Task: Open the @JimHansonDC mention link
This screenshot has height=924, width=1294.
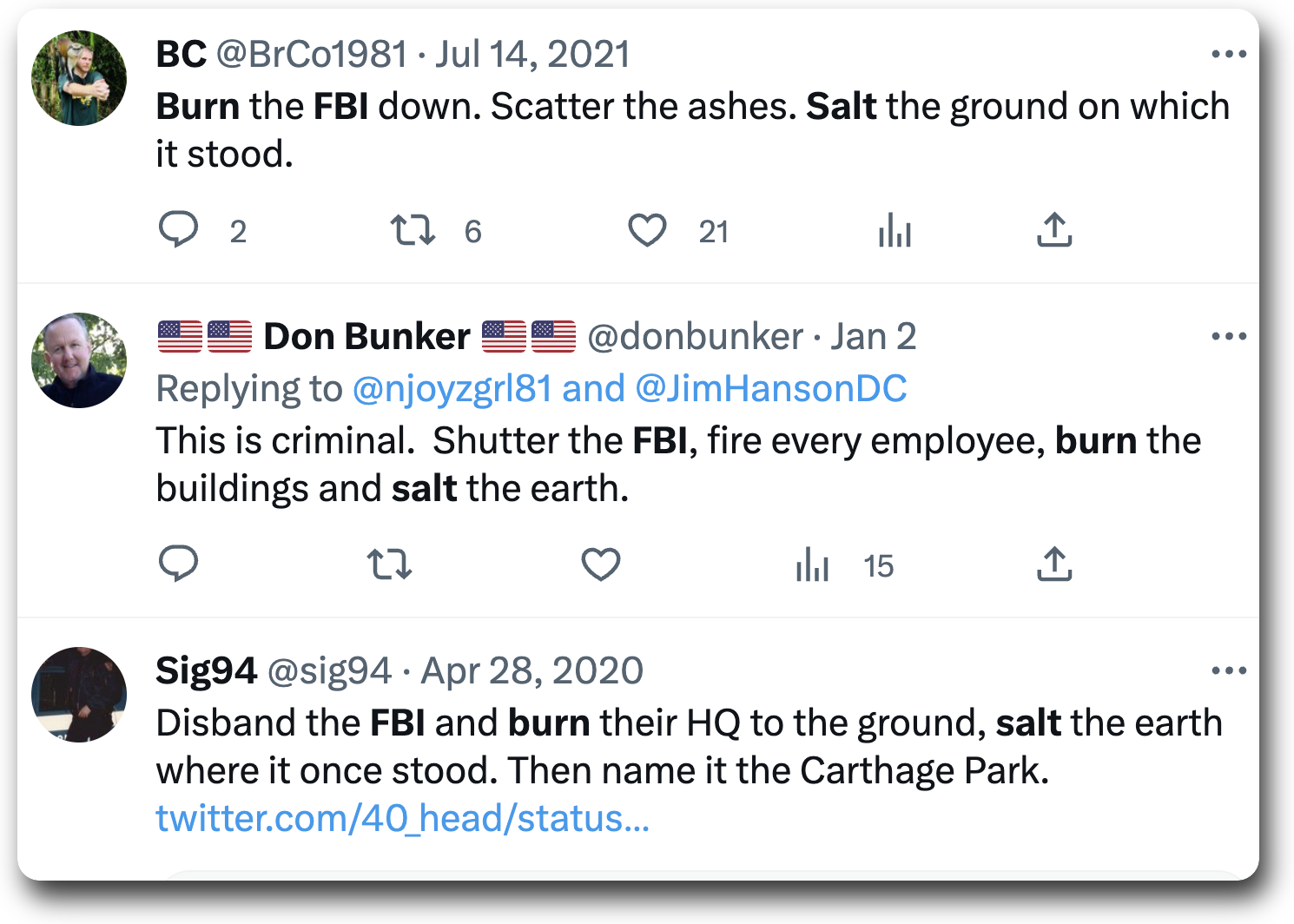Action: [771, 389]
